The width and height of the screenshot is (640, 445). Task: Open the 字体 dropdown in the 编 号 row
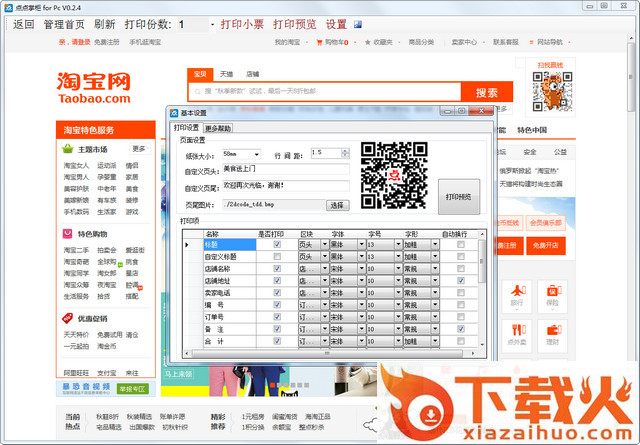point(361,305)
